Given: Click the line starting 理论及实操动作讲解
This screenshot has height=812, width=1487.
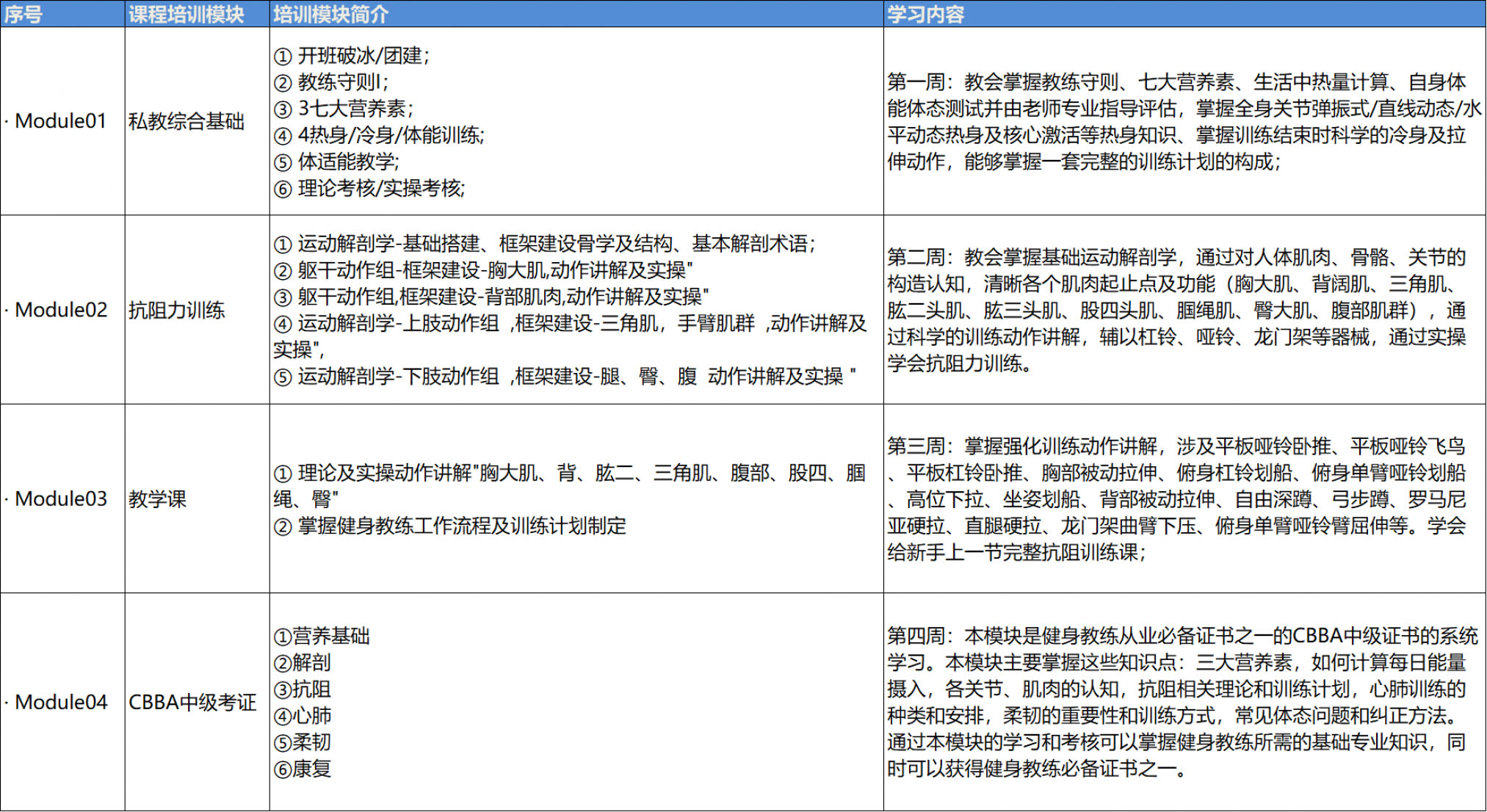Looking at the screenshot, I should [570, 485].
